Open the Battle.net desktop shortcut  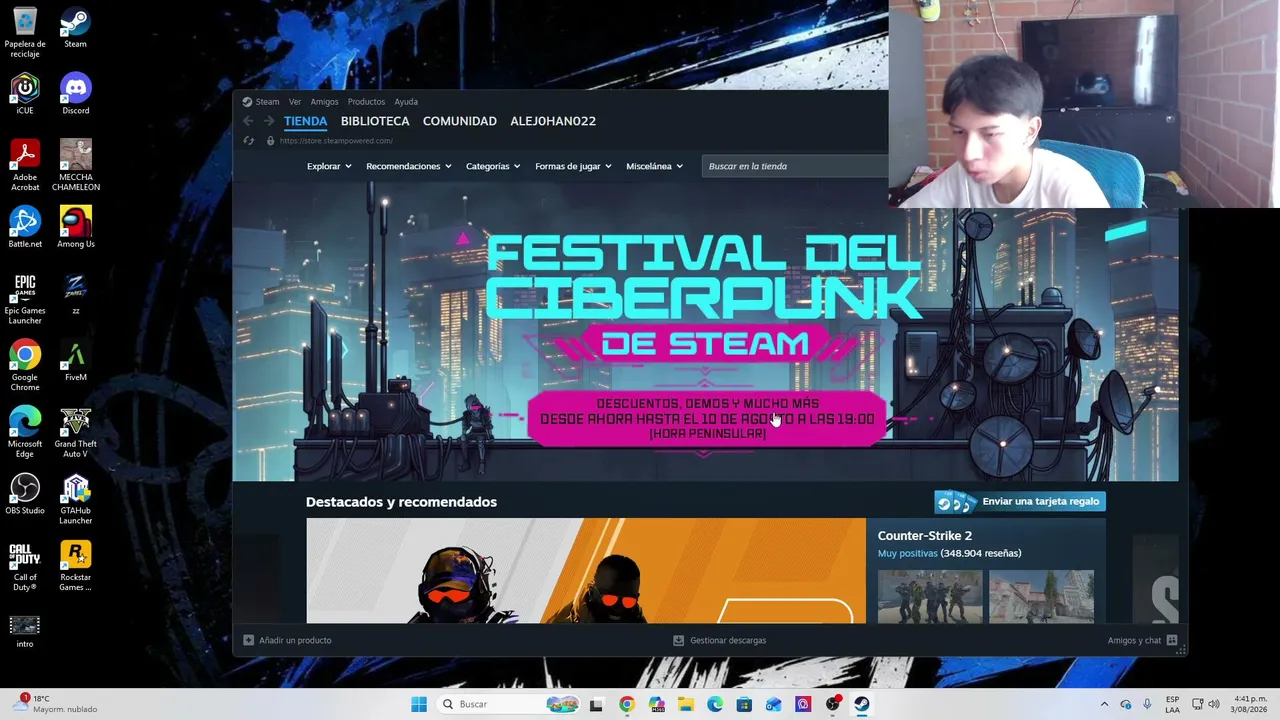25,227
